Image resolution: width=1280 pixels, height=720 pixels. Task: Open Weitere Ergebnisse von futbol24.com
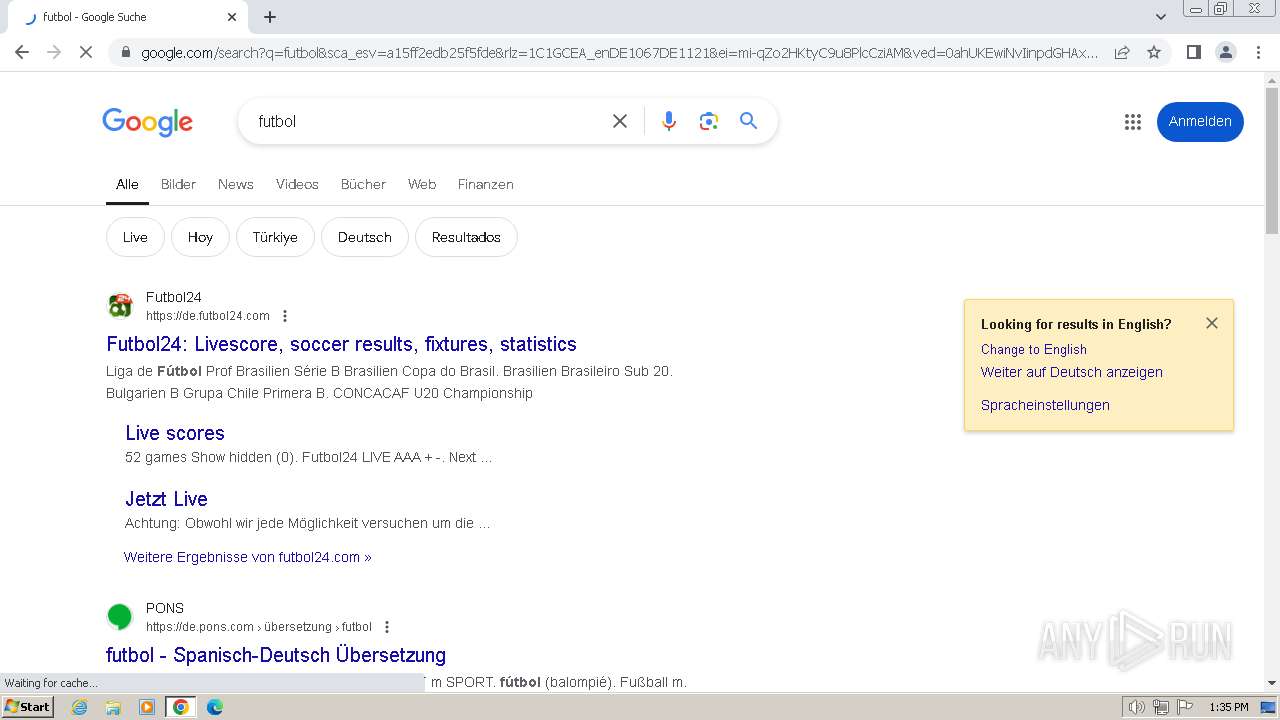pos(248,557)
